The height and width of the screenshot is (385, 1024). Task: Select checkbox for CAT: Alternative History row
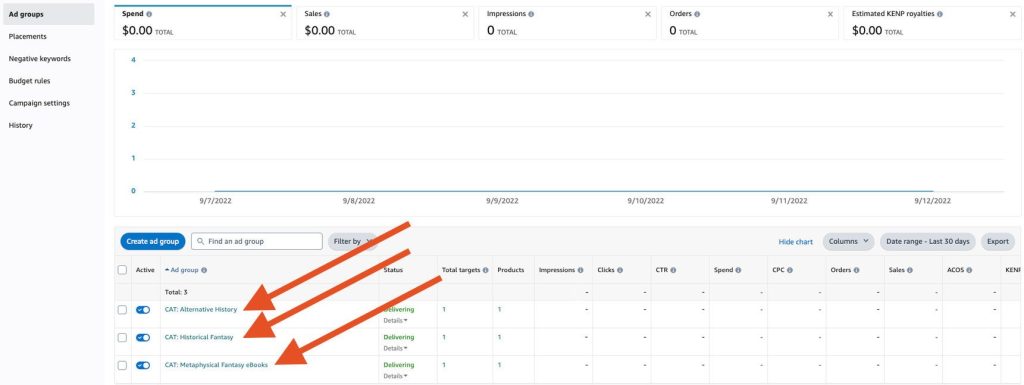pos(122,310)
